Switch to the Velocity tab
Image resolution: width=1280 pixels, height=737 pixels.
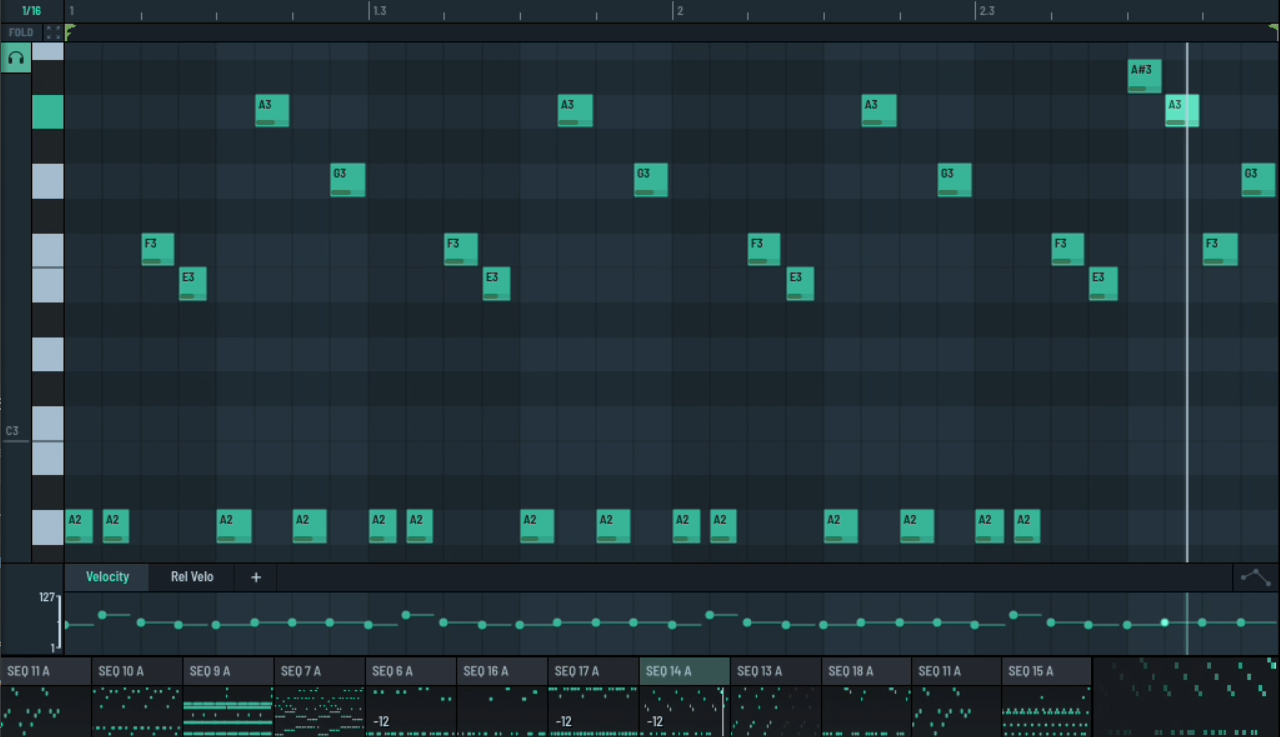(x=107, y=577)
